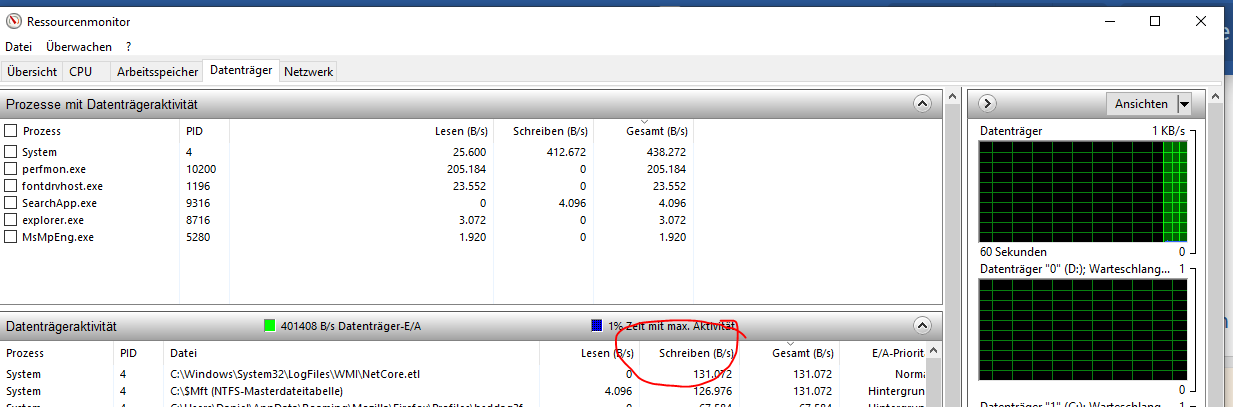Select the fontdrvhost.exe process name
1233x407 pixels.
click(x=62, y=186)
